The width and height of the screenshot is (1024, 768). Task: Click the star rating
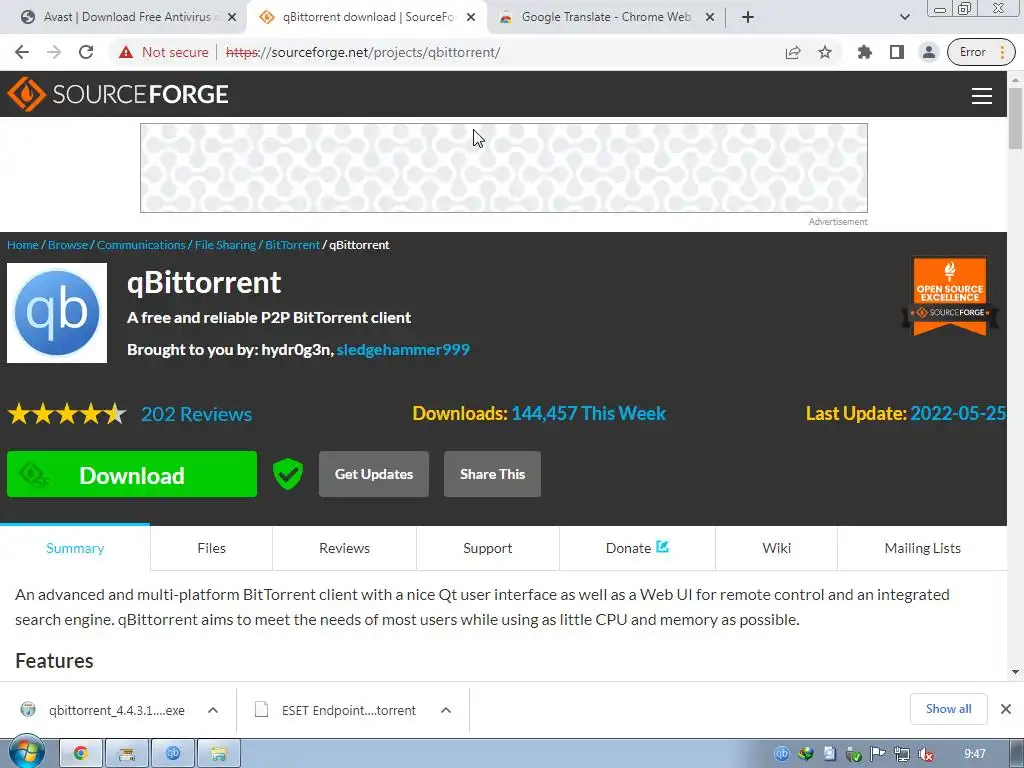(67, 413)
